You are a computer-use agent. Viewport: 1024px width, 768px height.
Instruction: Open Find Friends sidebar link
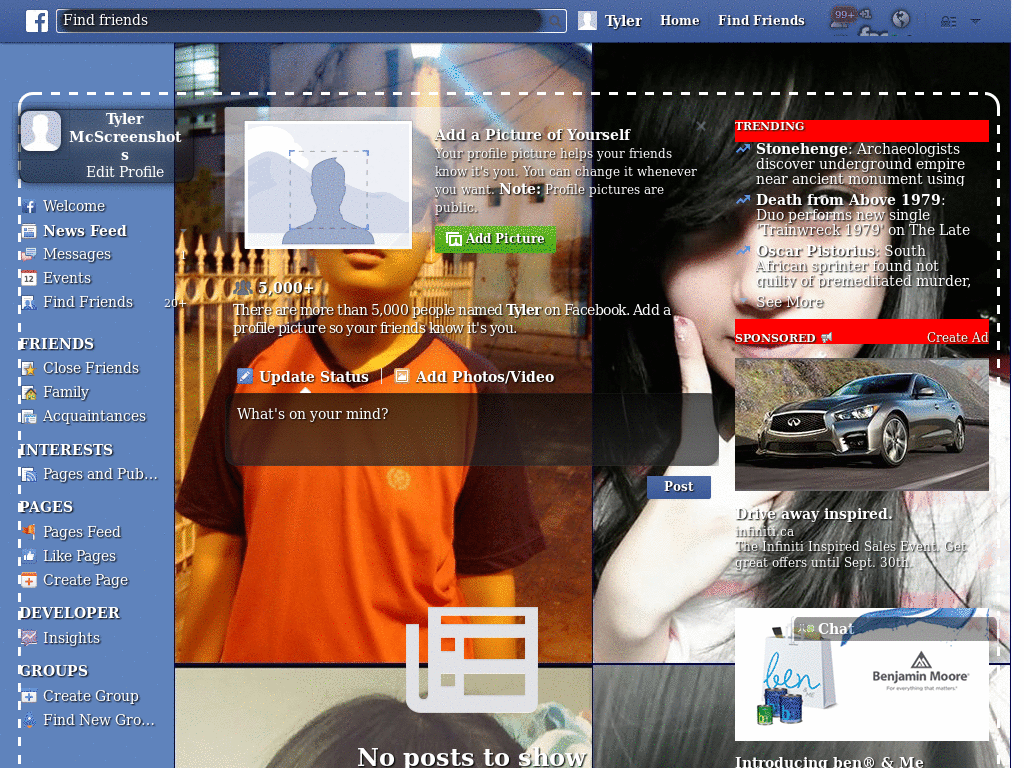(88, 302)
